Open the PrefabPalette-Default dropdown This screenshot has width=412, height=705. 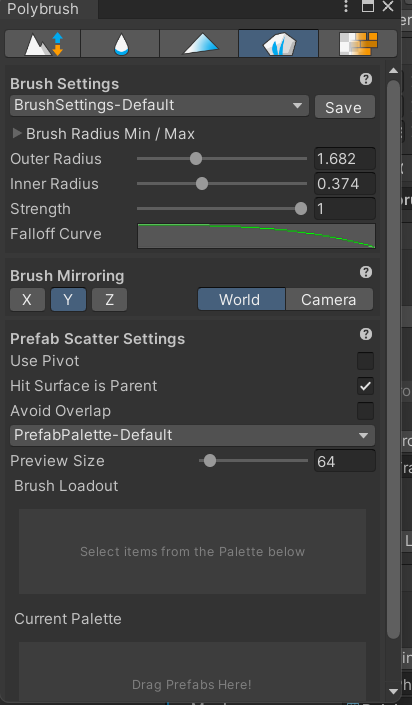(193, 436)
